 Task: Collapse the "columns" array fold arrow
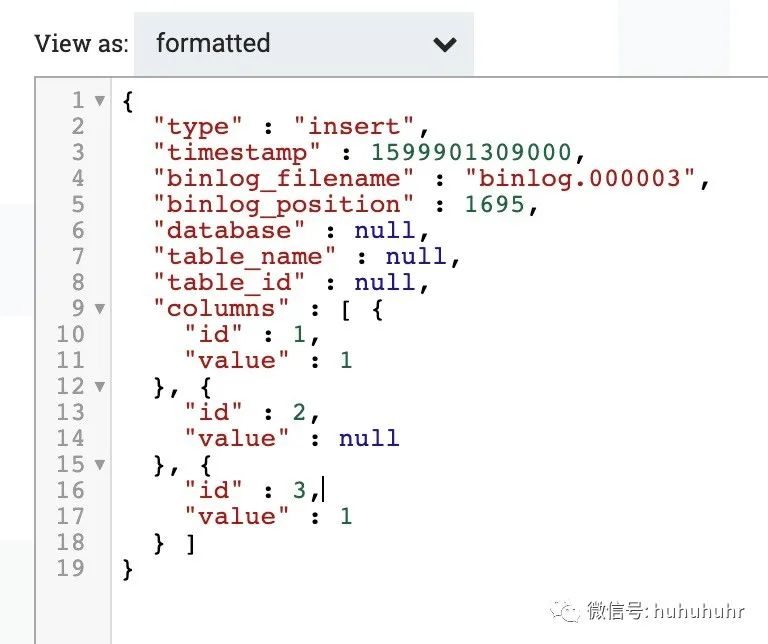[99, 308]
